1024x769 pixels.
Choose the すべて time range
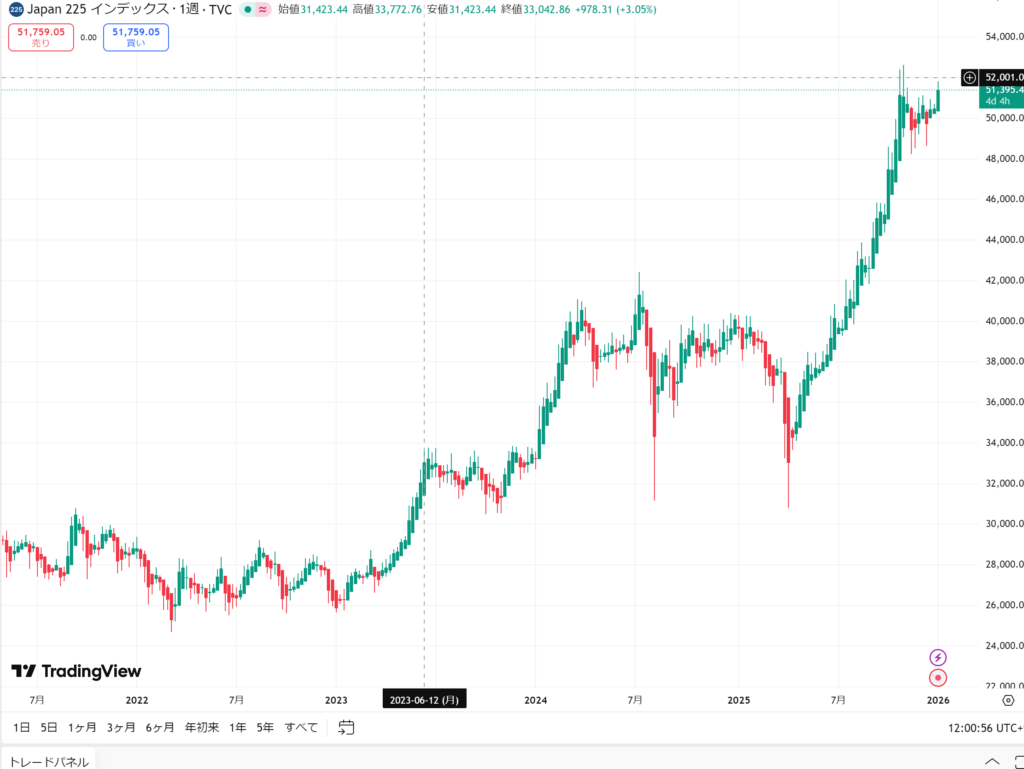click(301, 727)
